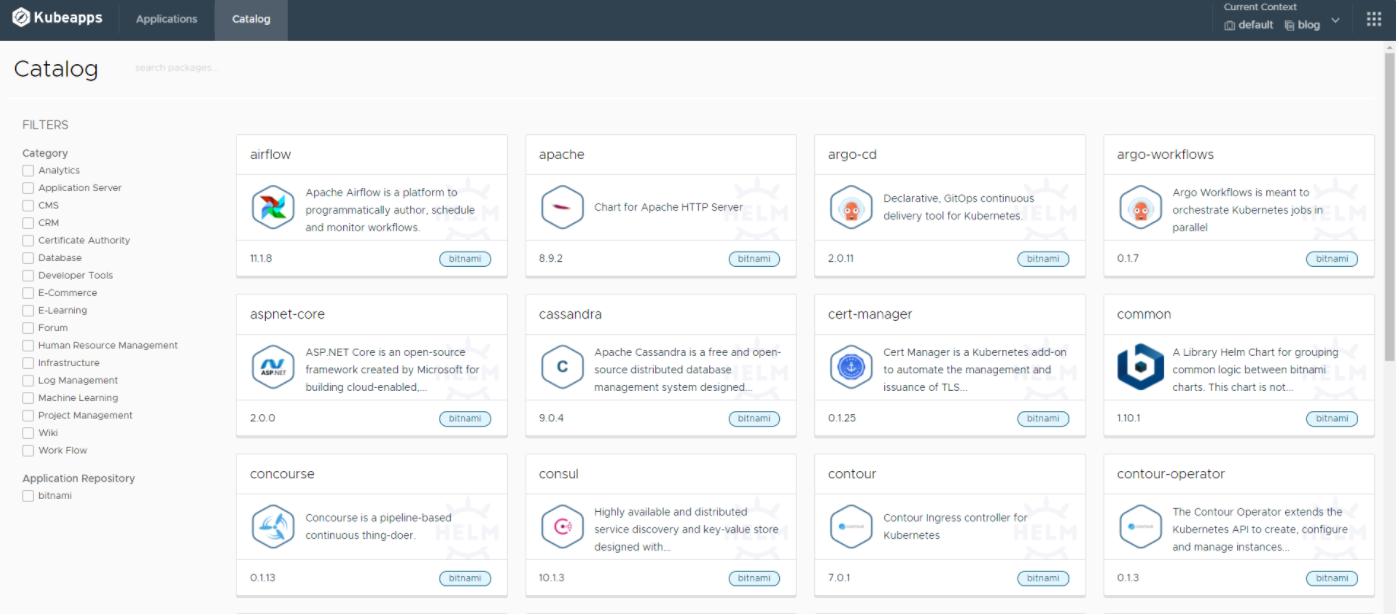Click the Apache HTTP Server feather icon
1399x615 pixels.
(x=562, y=208)
